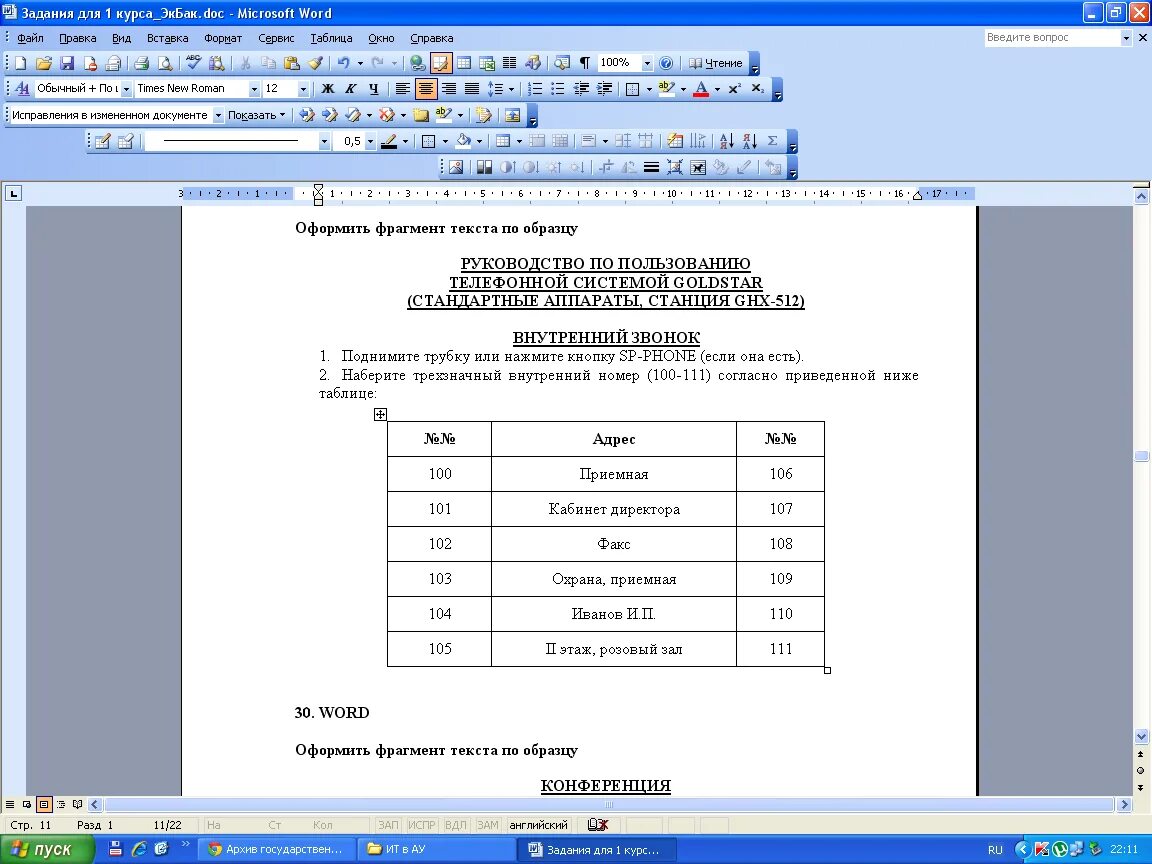Open the zoom percentage dropdown

[647, 63]
